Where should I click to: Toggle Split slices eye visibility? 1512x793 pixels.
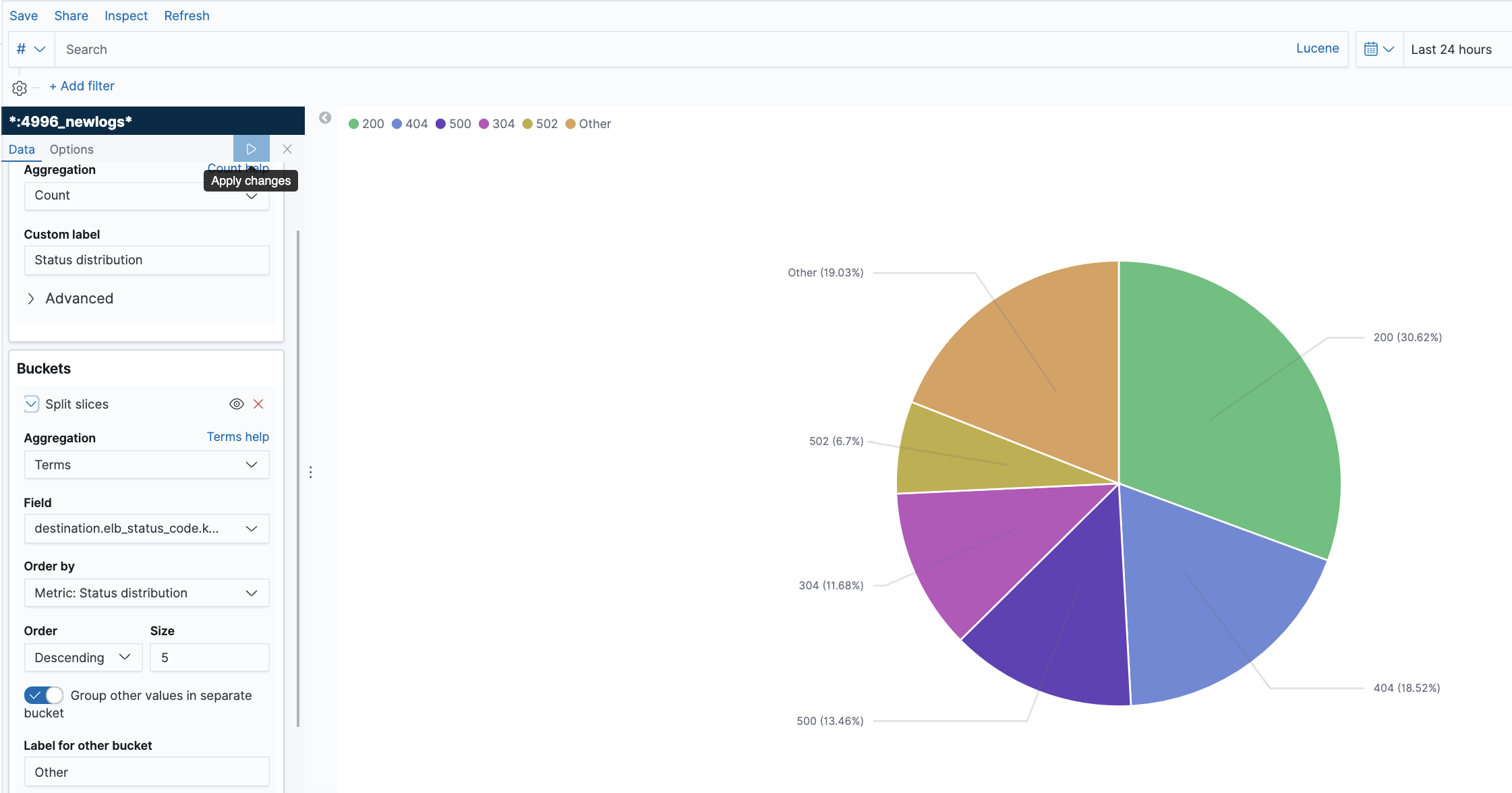(x=237, y=404)
